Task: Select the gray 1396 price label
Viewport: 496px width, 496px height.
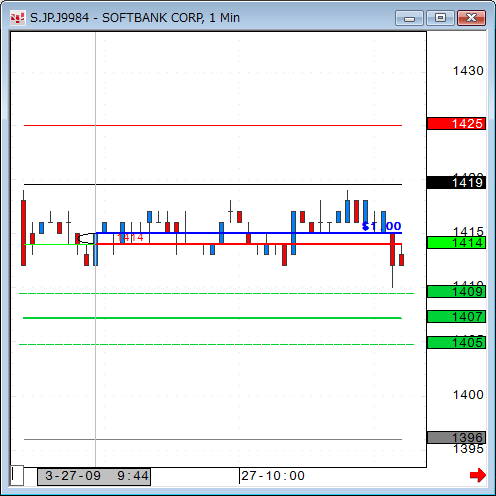Action: coord(456,437)
